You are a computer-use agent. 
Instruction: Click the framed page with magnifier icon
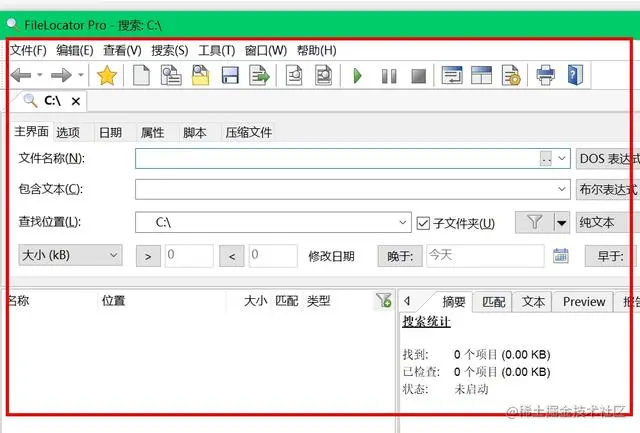coord(323,75)
